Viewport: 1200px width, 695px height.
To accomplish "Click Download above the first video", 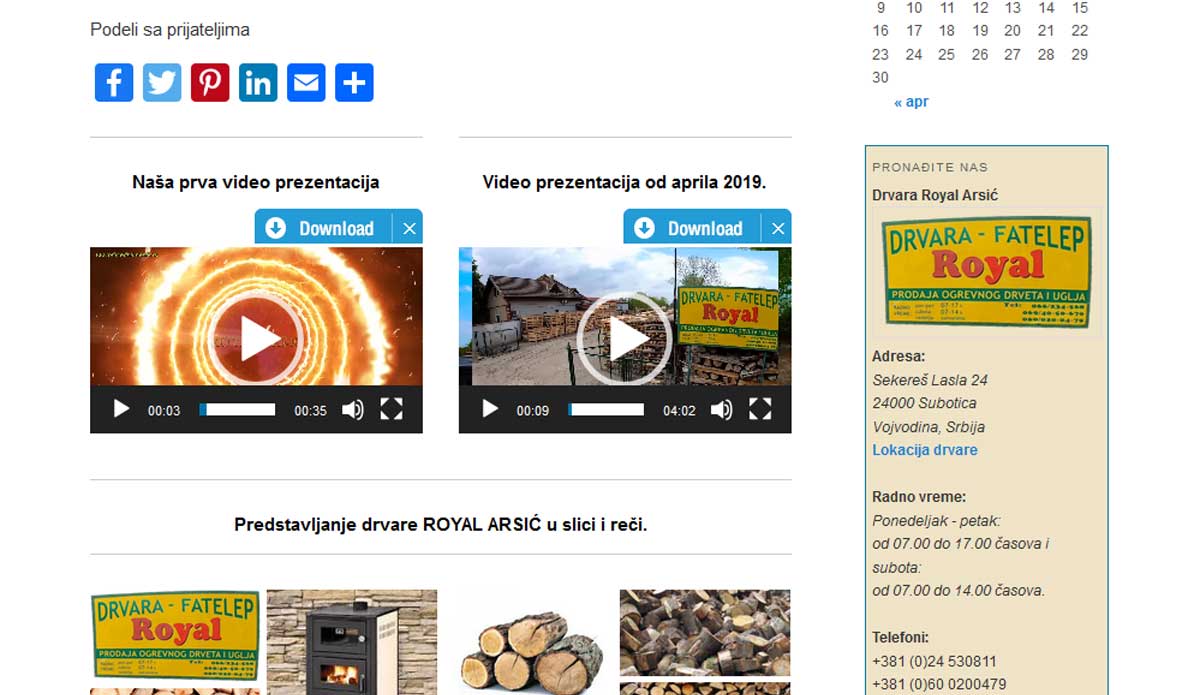I will [324, 228].
